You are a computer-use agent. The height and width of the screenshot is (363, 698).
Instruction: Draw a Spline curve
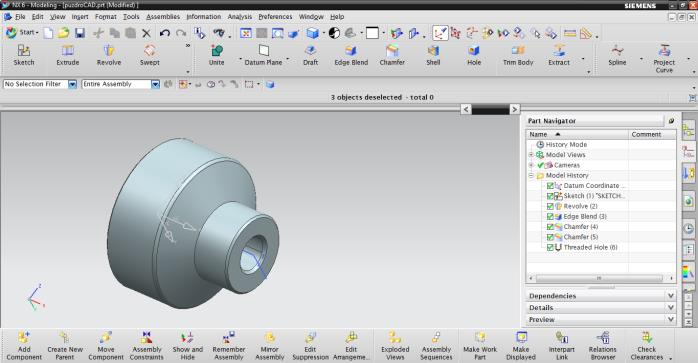(617, 55)
